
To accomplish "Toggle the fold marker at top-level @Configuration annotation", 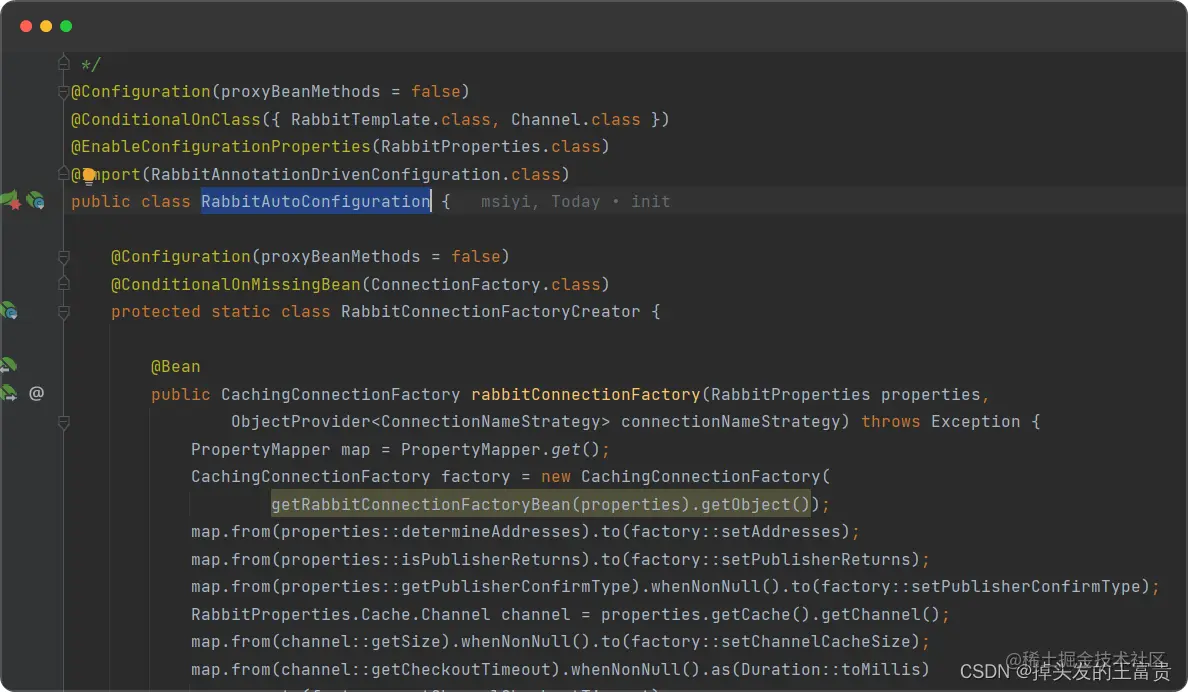I will tap(64, 92).
